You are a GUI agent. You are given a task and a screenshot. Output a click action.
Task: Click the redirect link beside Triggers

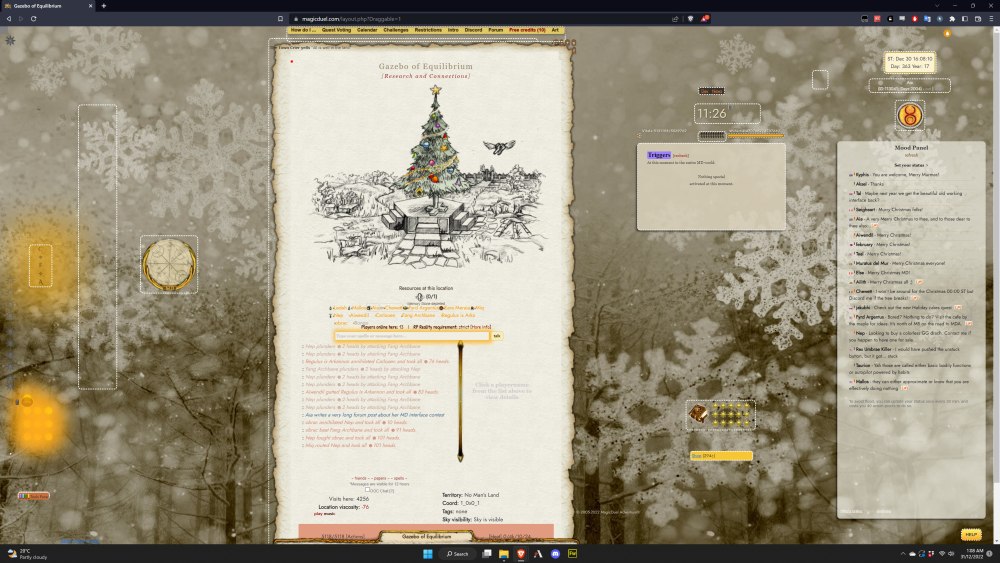coord(680,156)
